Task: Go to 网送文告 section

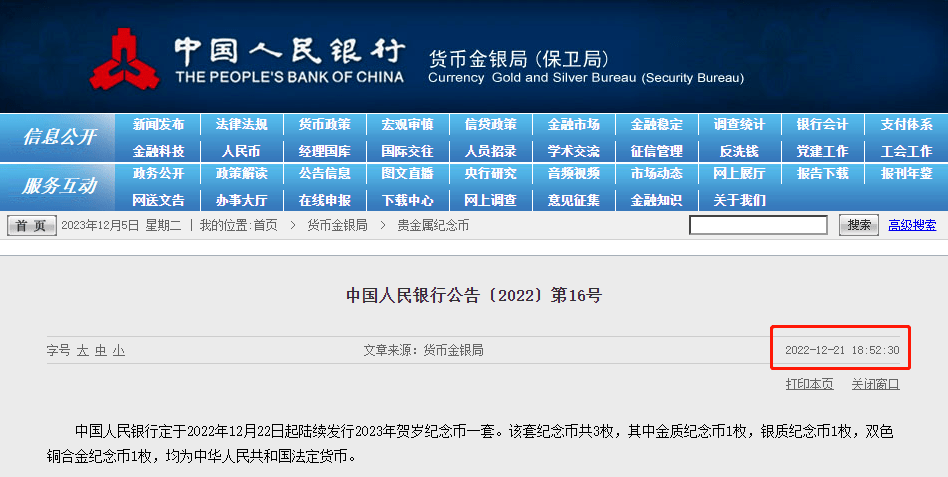Action: click(158, 200)
